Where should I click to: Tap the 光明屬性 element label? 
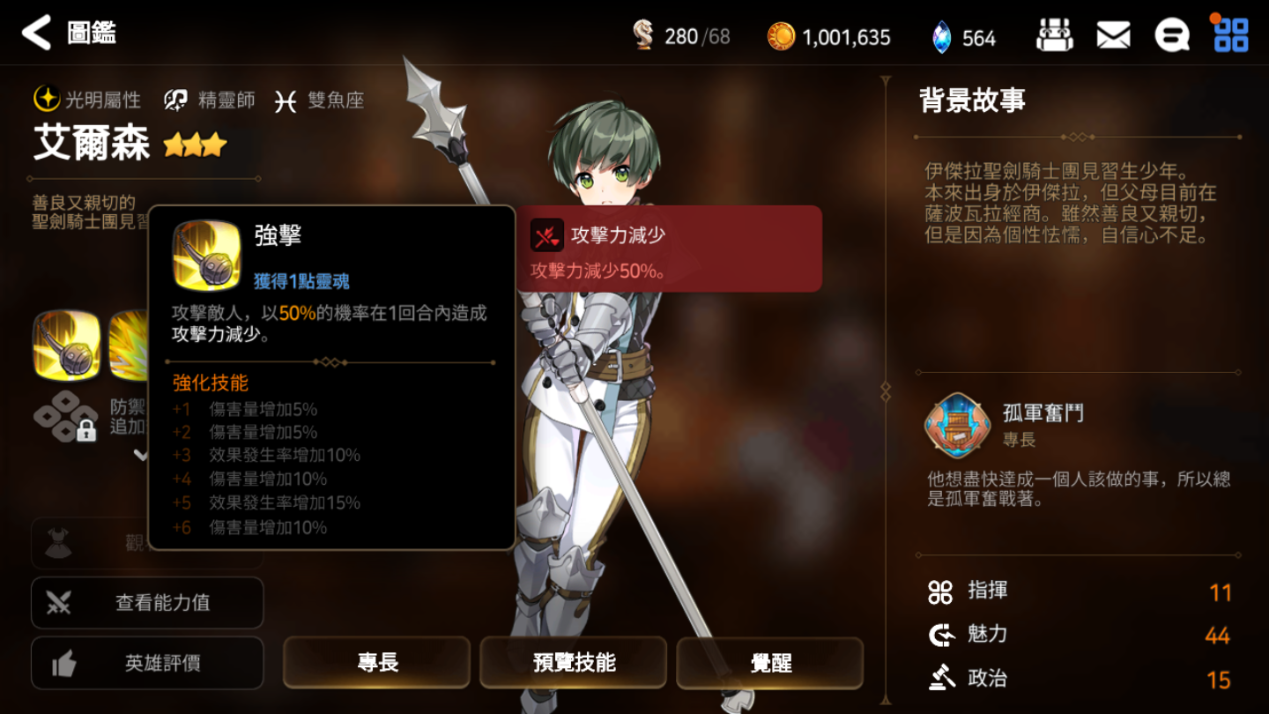pyautogui.click(x=87, y=99)
